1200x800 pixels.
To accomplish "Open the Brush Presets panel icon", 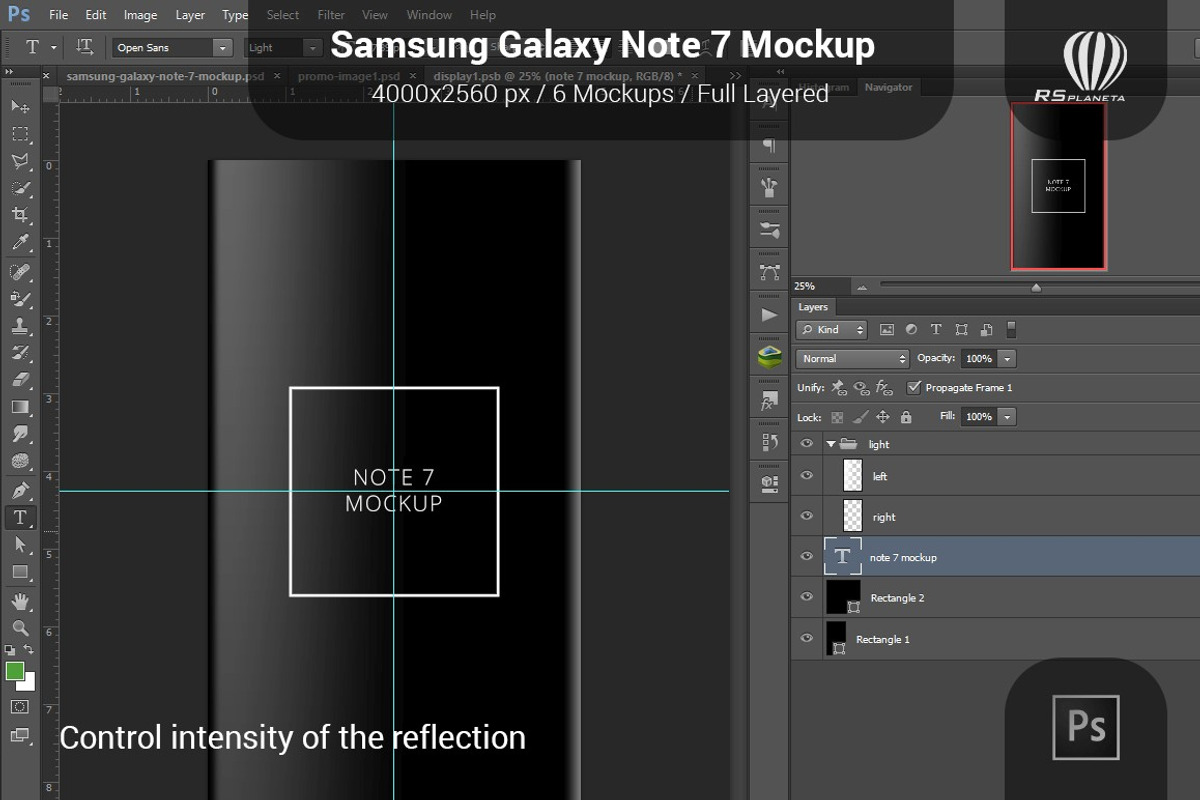I will [x=769, y=230].
